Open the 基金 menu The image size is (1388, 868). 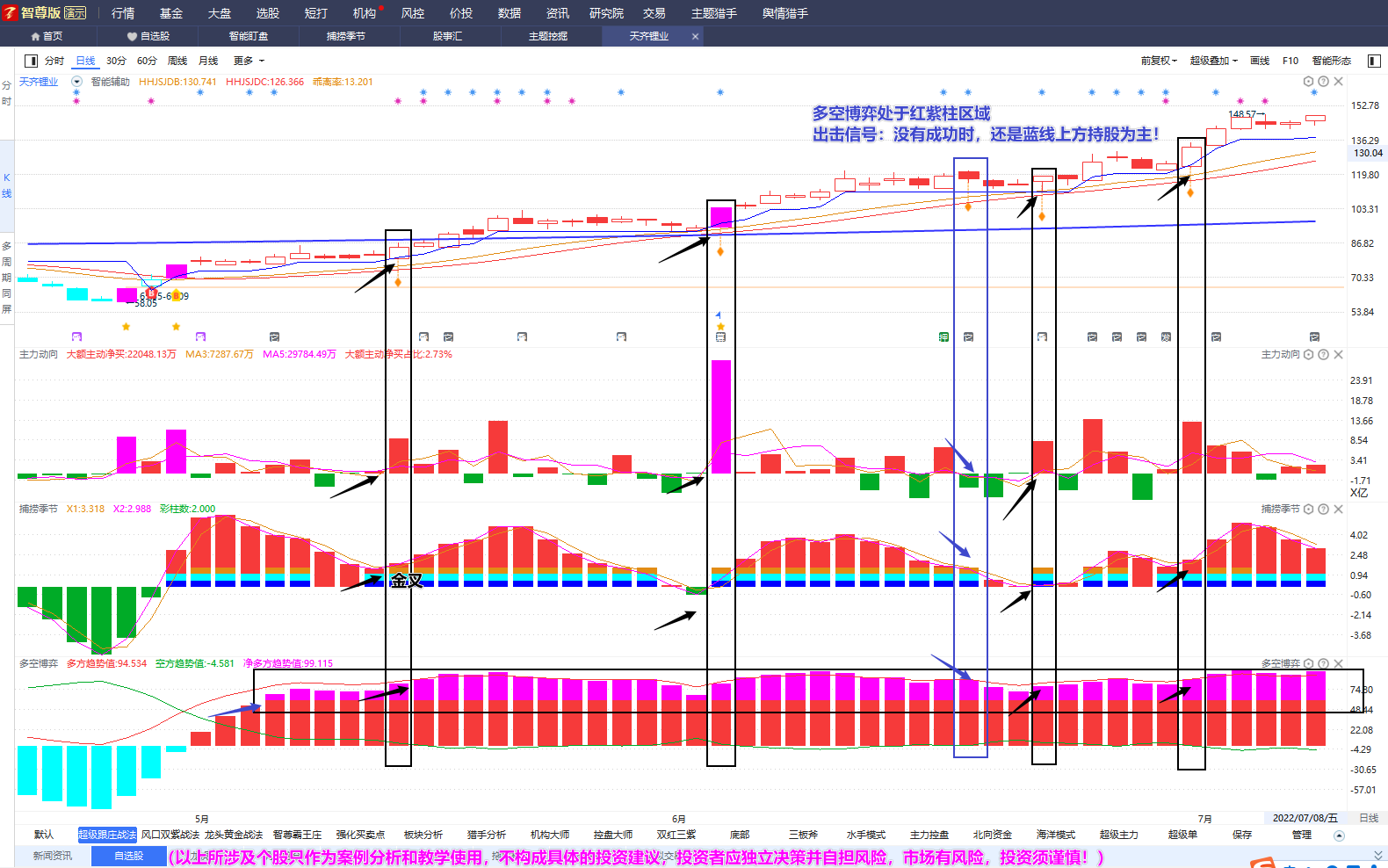click(x=171, y=13)
